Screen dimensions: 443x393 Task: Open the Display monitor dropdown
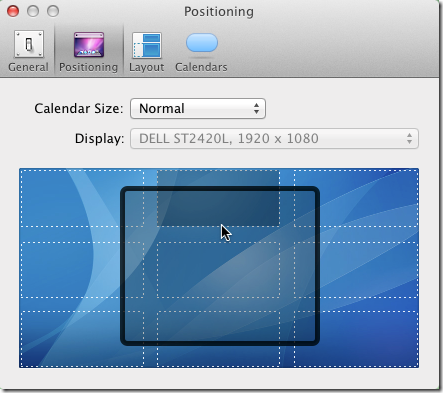pos(274,138)
